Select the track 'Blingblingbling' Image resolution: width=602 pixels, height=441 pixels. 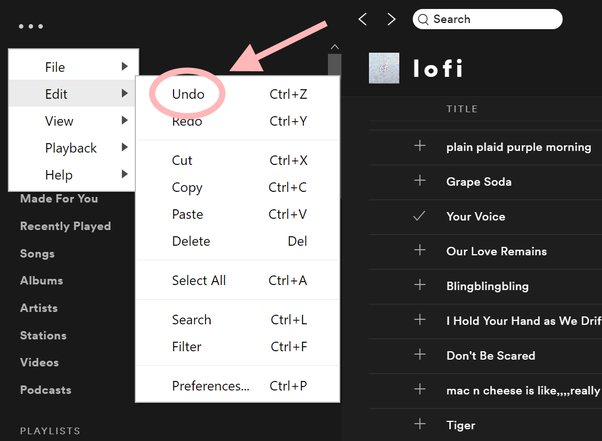[487, 286]
